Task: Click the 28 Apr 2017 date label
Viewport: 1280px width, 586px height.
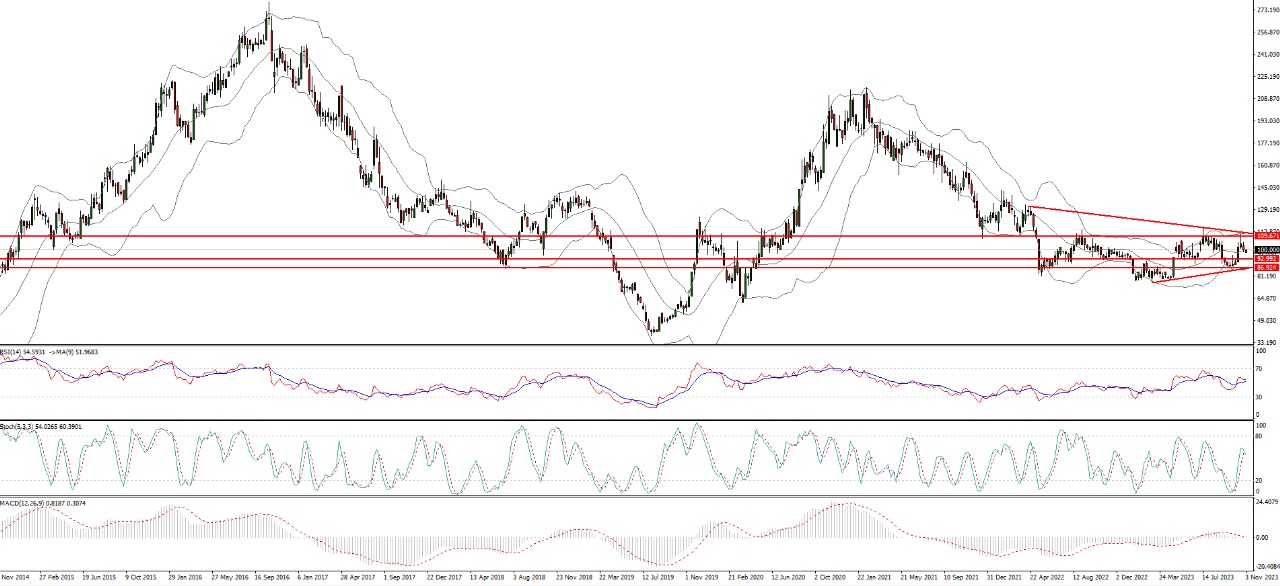Action: 357,577
